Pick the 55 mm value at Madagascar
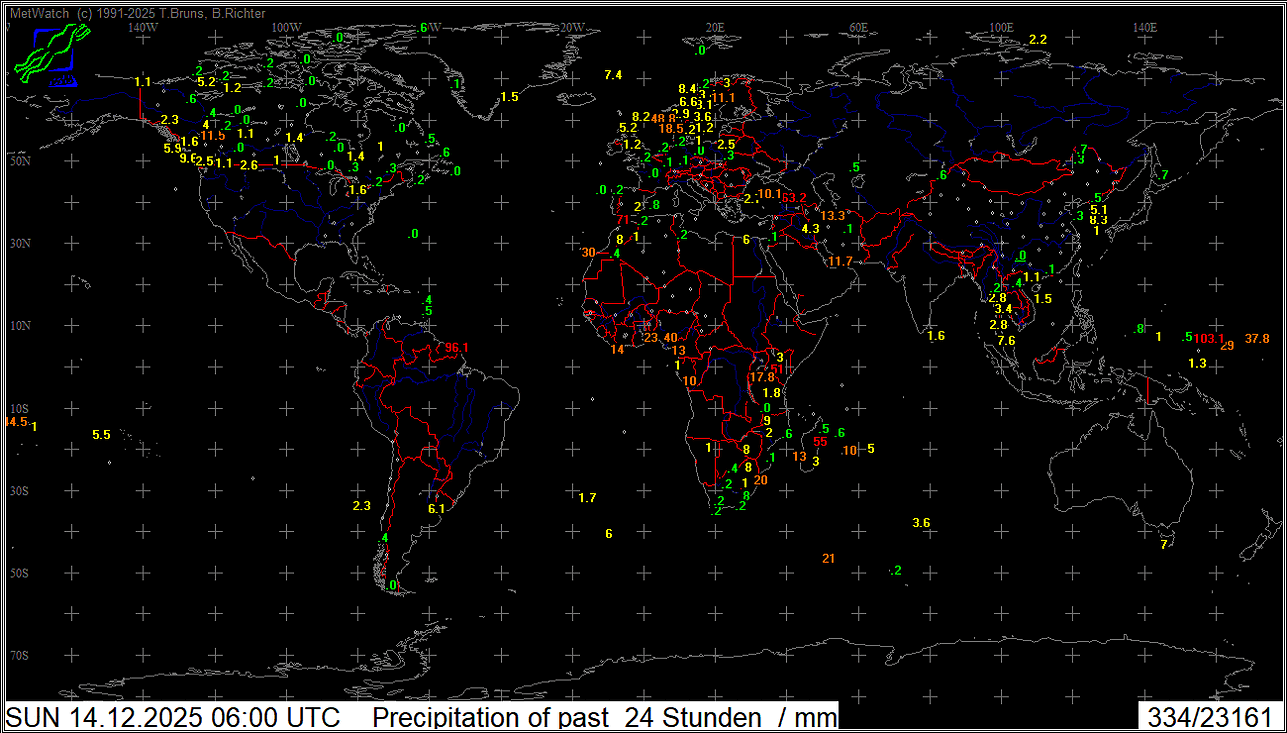Viewport: 1287px width, 733px height. coord(820,442)
